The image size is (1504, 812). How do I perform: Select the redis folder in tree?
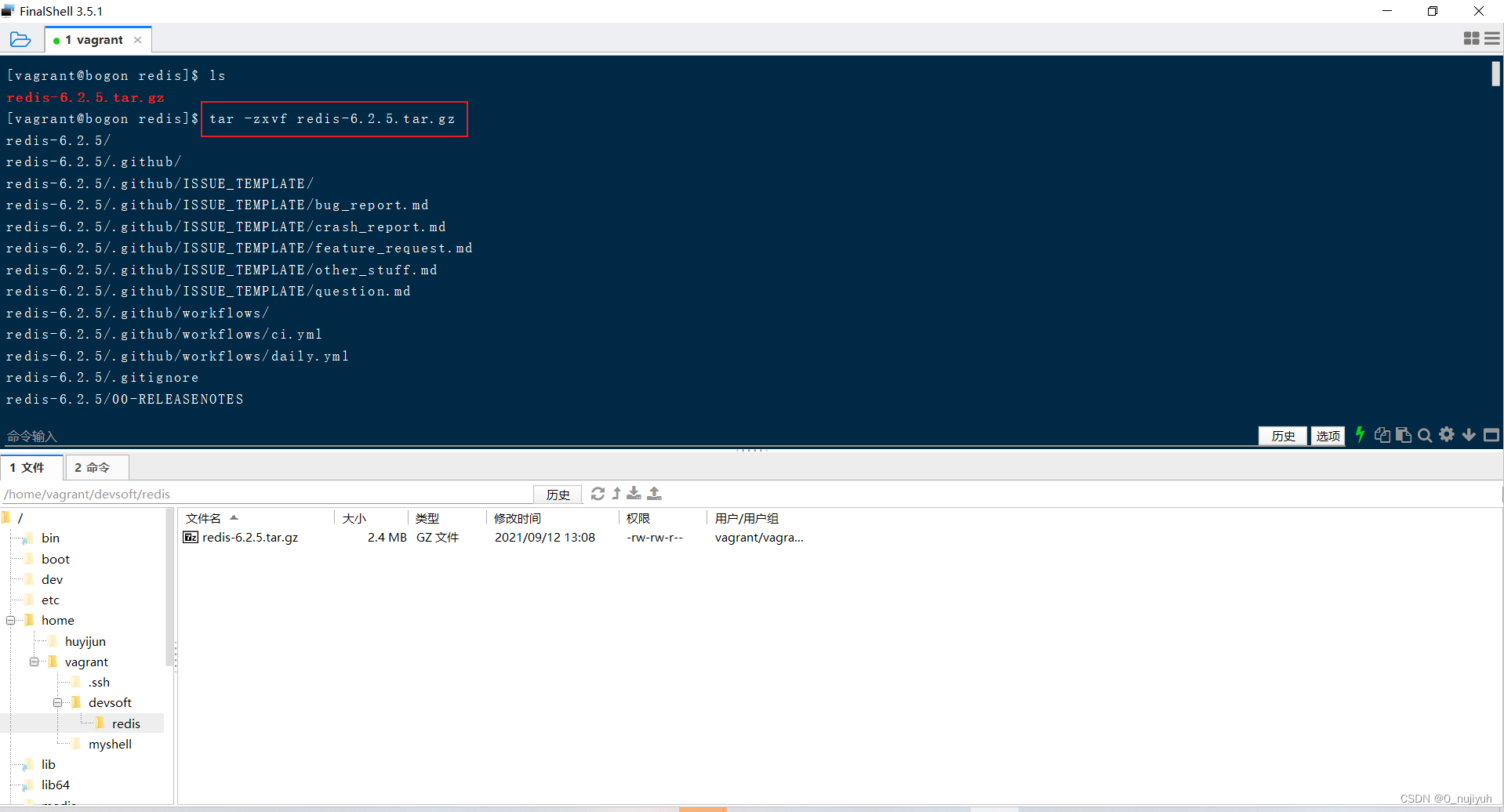(x=125, y=724)
